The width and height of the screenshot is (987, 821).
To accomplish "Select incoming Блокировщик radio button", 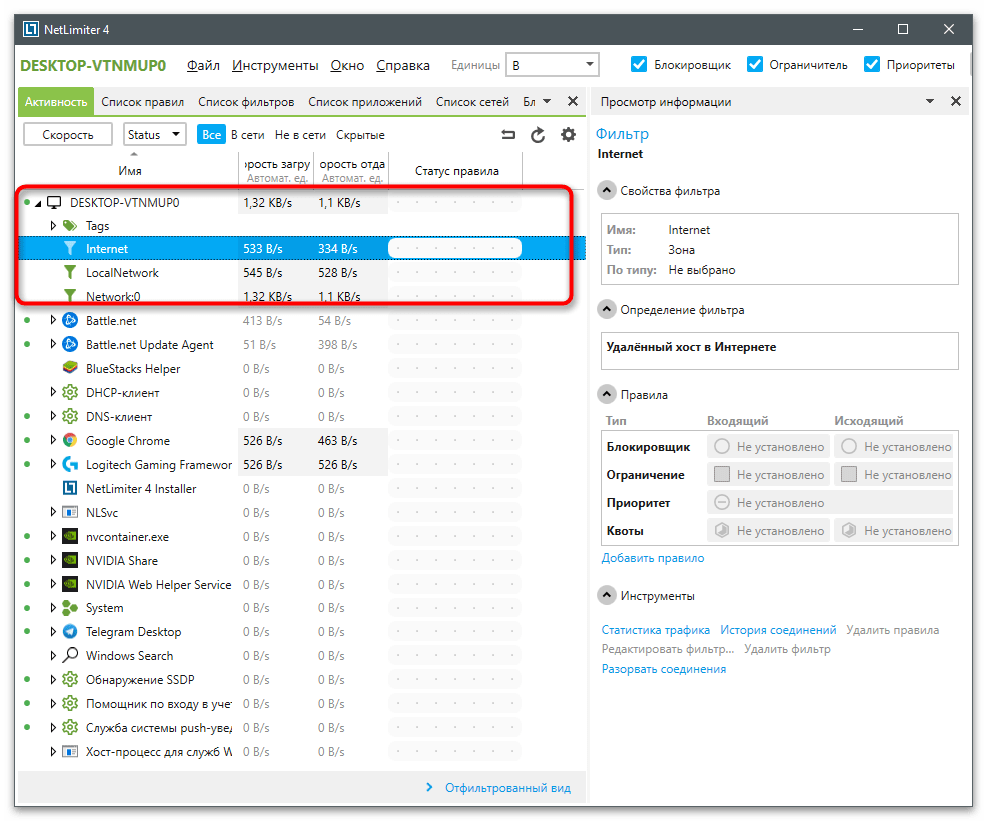I will pos(722,446).
